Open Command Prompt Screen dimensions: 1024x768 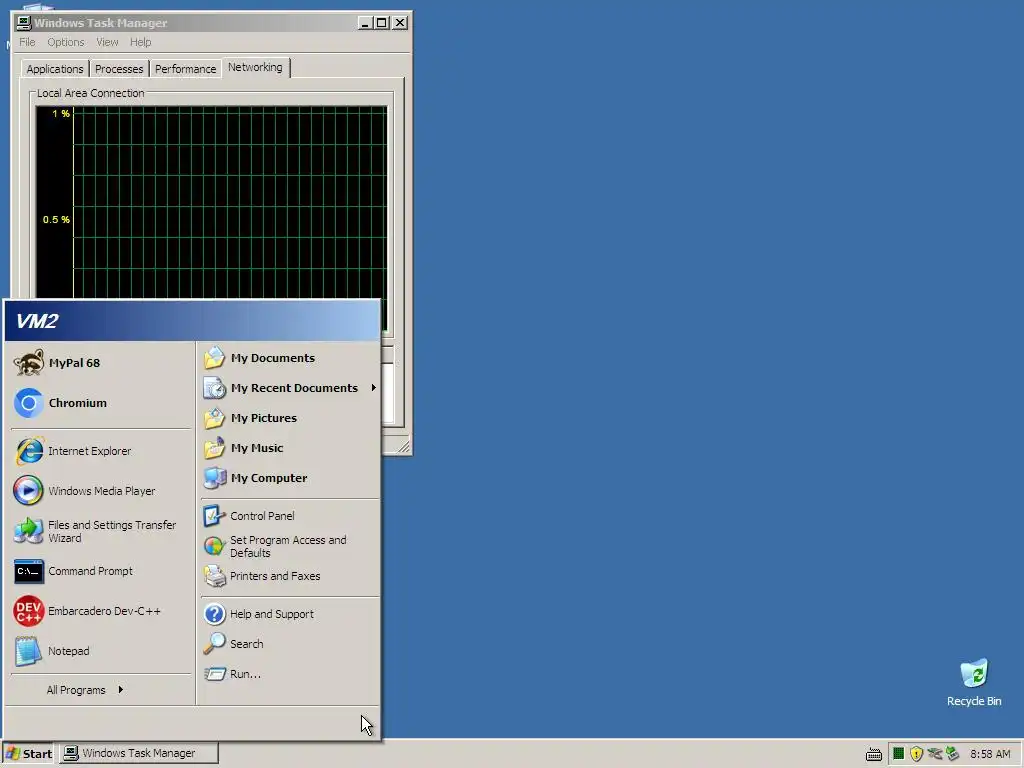point(101,571)
